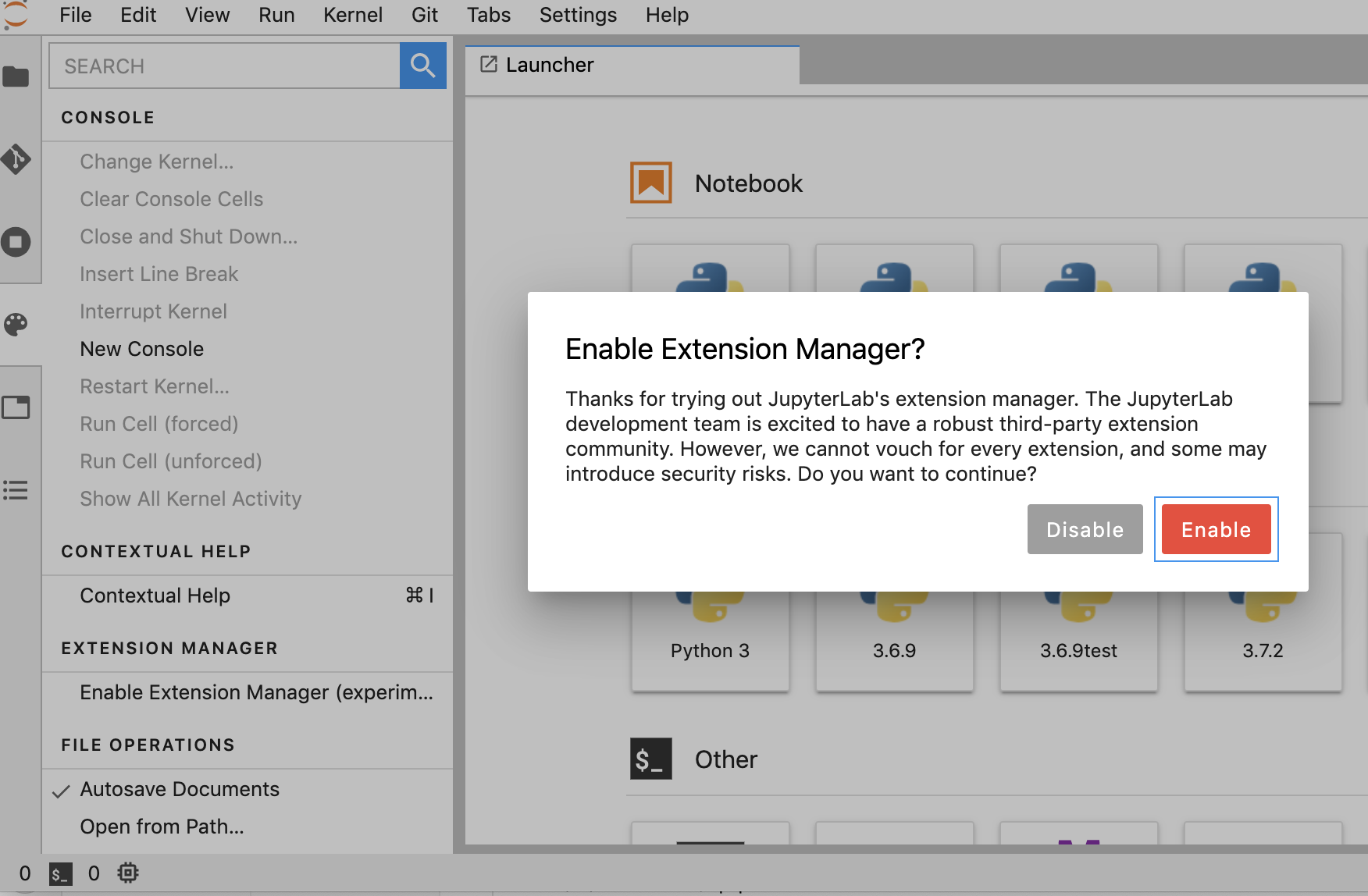Select the command palette sidebar icon
The width and height of the screenshot is (1368, 896).
(16, 325)
